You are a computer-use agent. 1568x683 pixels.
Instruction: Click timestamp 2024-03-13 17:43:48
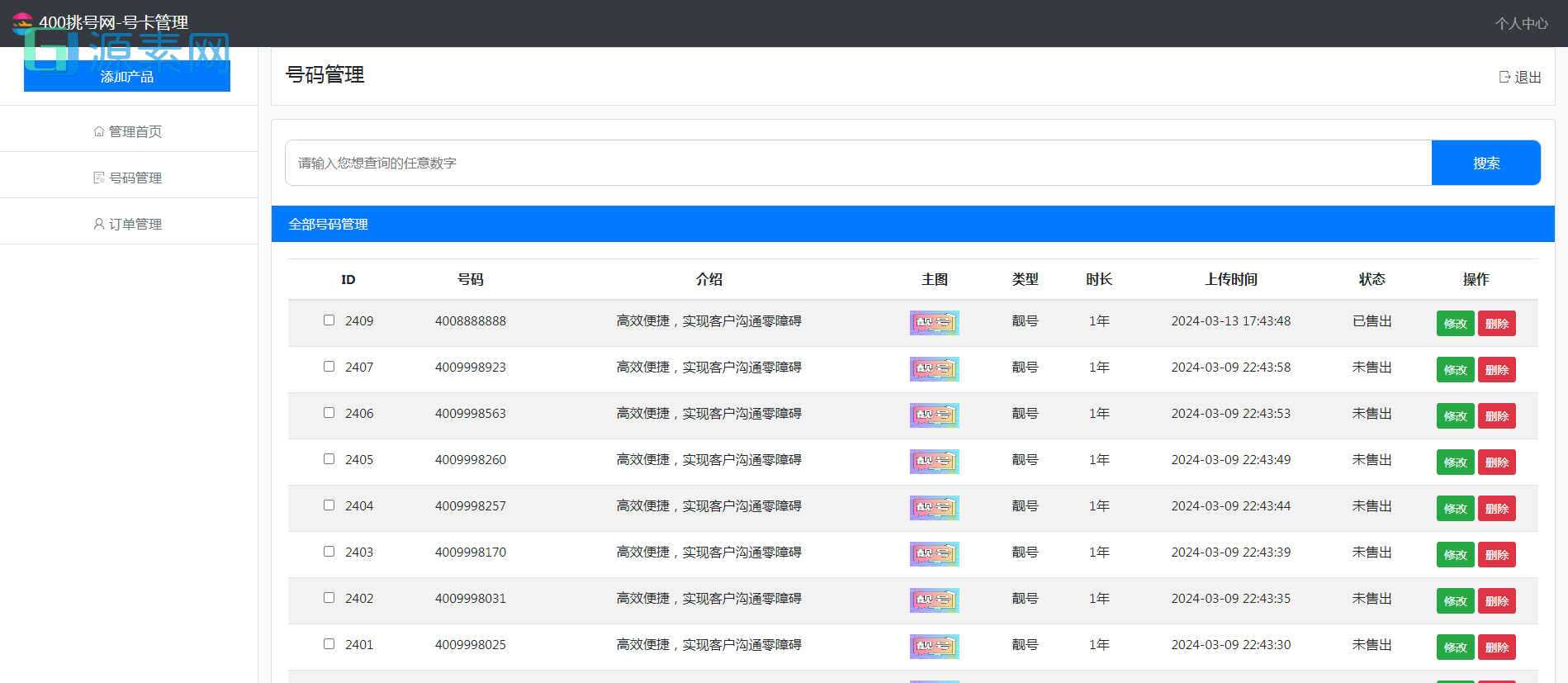coord(1231,320)
